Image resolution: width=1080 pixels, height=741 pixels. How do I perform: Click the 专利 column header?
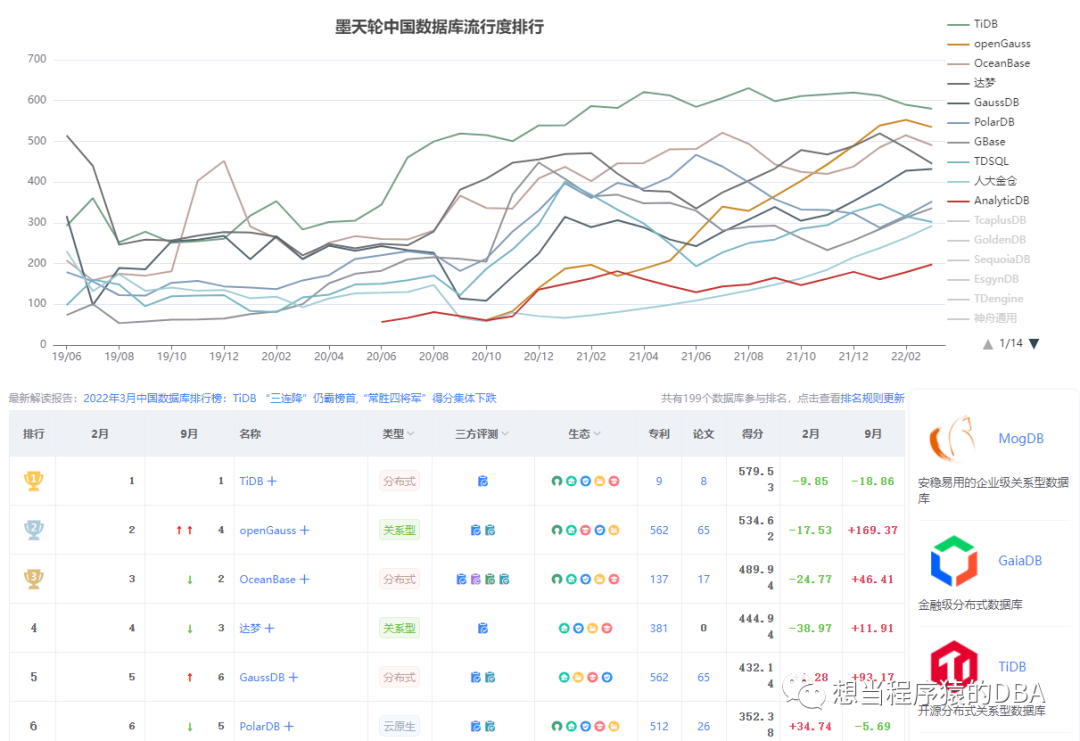[658, 434]
